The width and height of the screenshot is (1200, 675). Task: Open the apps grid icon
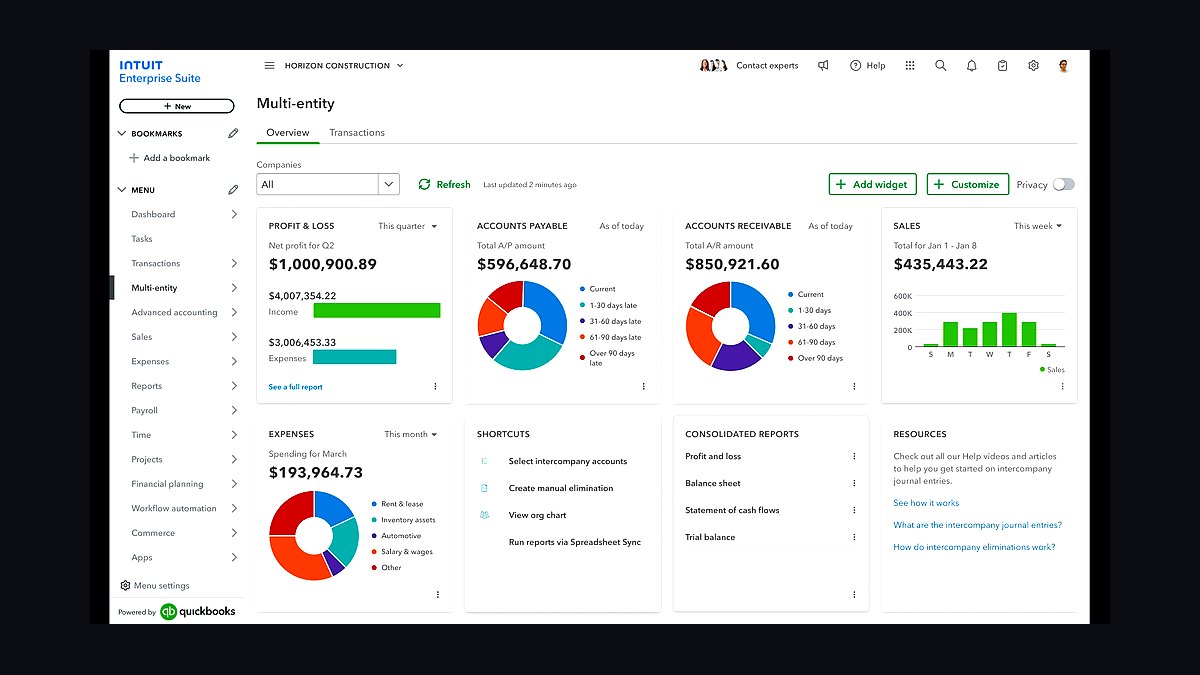coord(910,66)
